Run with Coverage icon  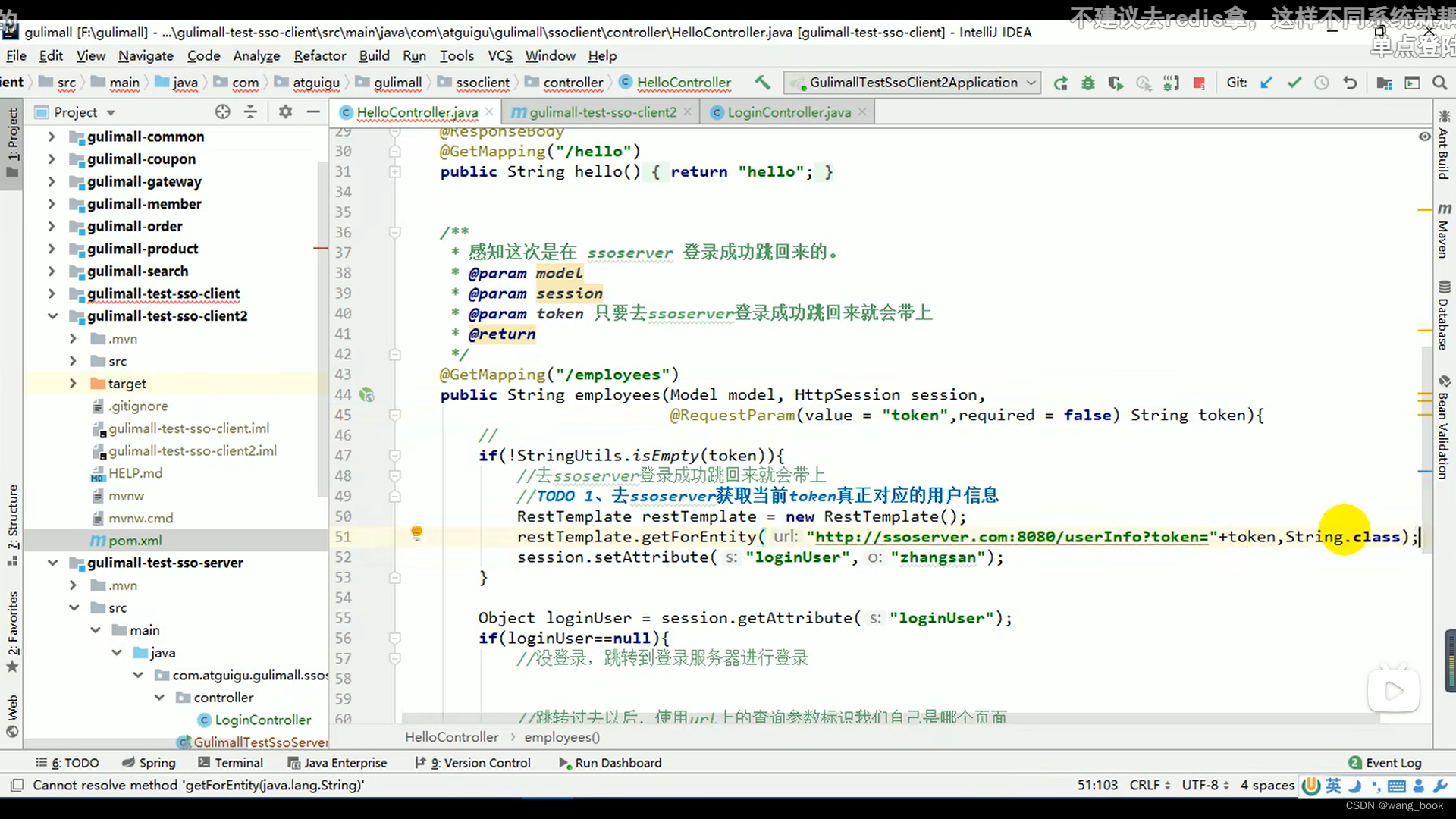(1116, 83)
